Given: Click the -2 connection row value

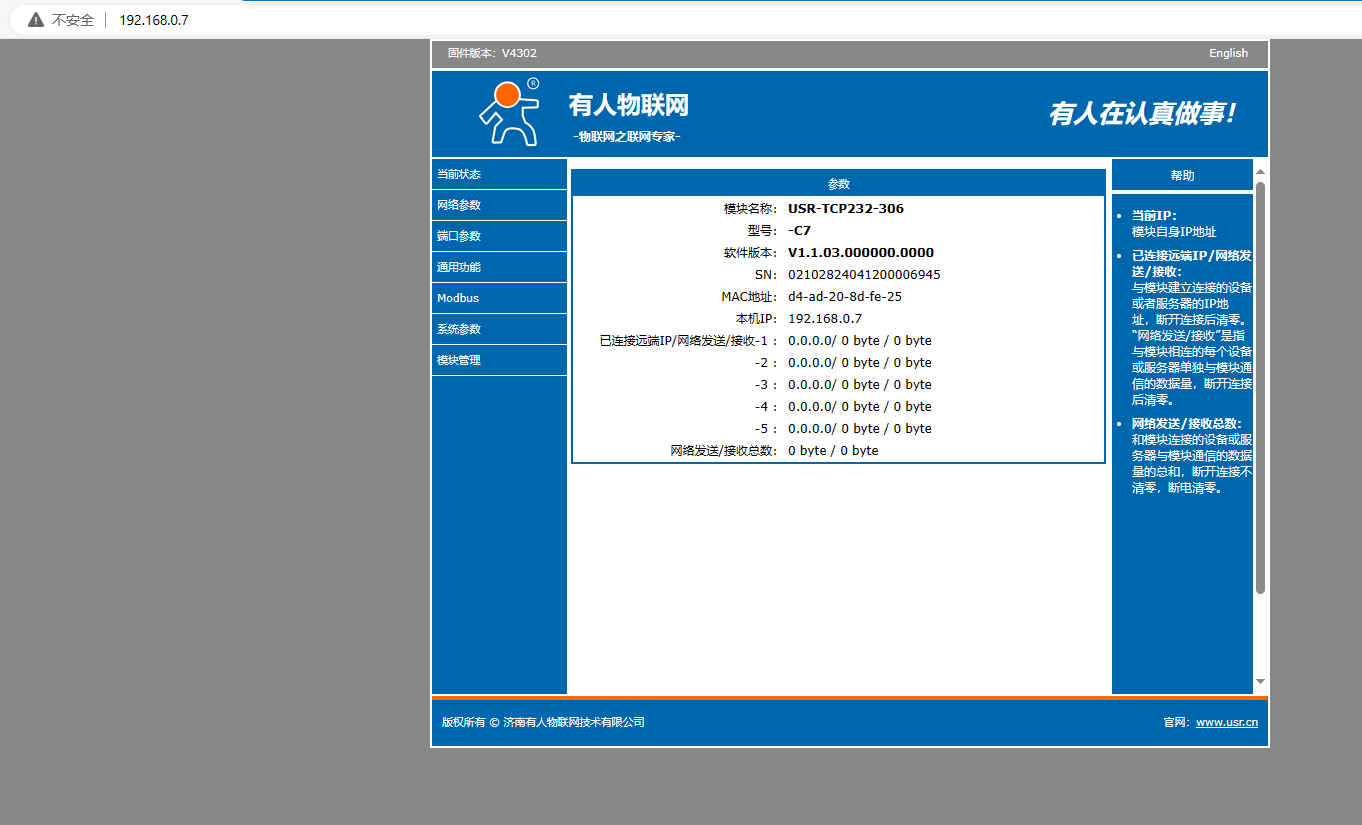Looking at the screenshot, I should tap(860, 363).
